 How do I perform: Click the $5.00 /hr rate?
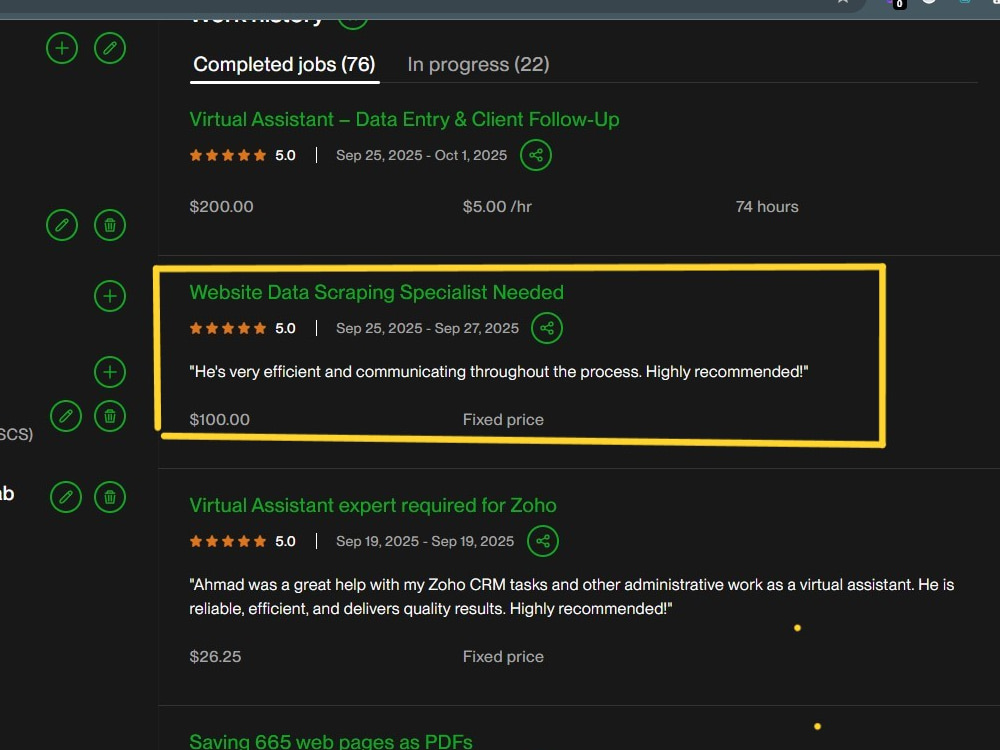tap(497, 207)
